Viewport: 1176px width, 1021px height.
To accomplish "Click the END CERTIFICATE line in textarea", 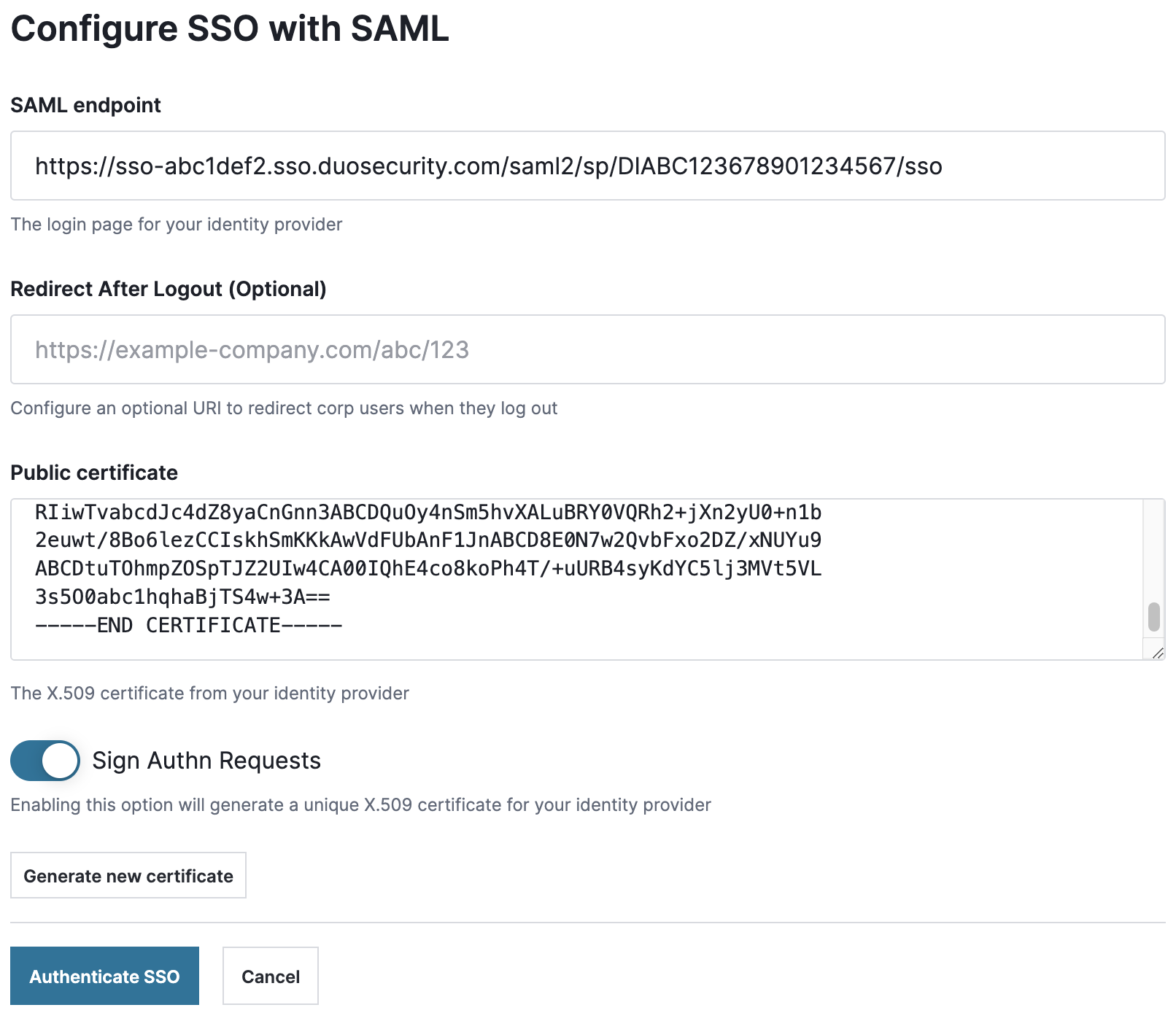I will click(188, 625).
